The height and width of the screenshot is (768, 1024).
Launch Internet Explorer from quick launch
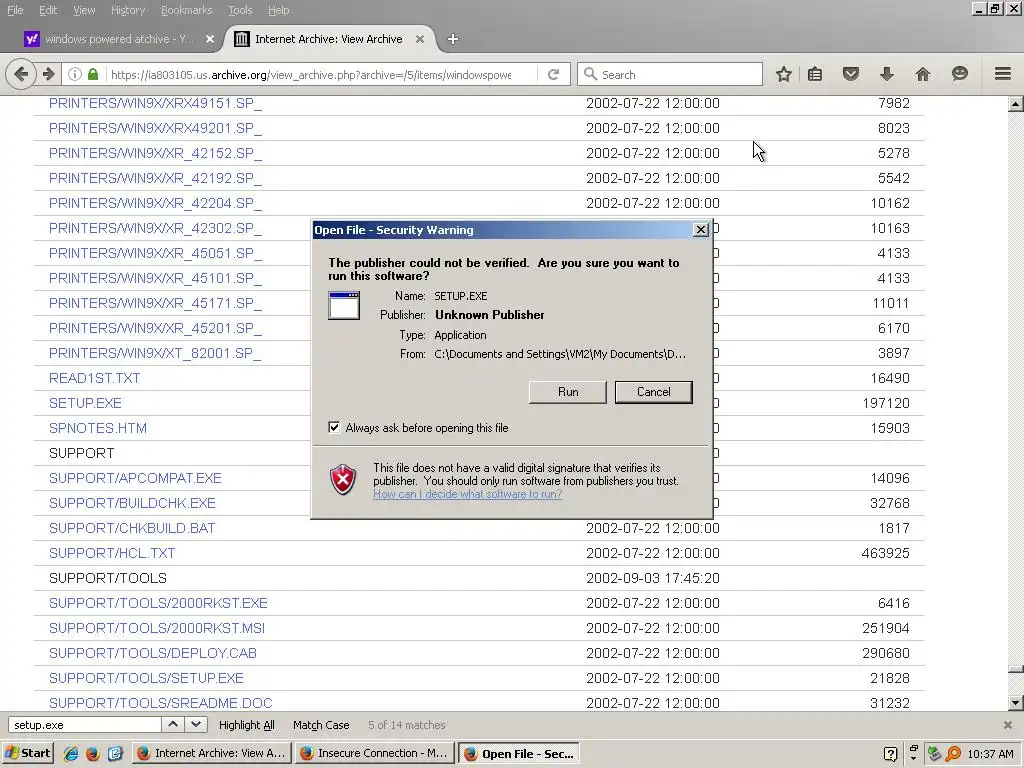coord(71,754)
